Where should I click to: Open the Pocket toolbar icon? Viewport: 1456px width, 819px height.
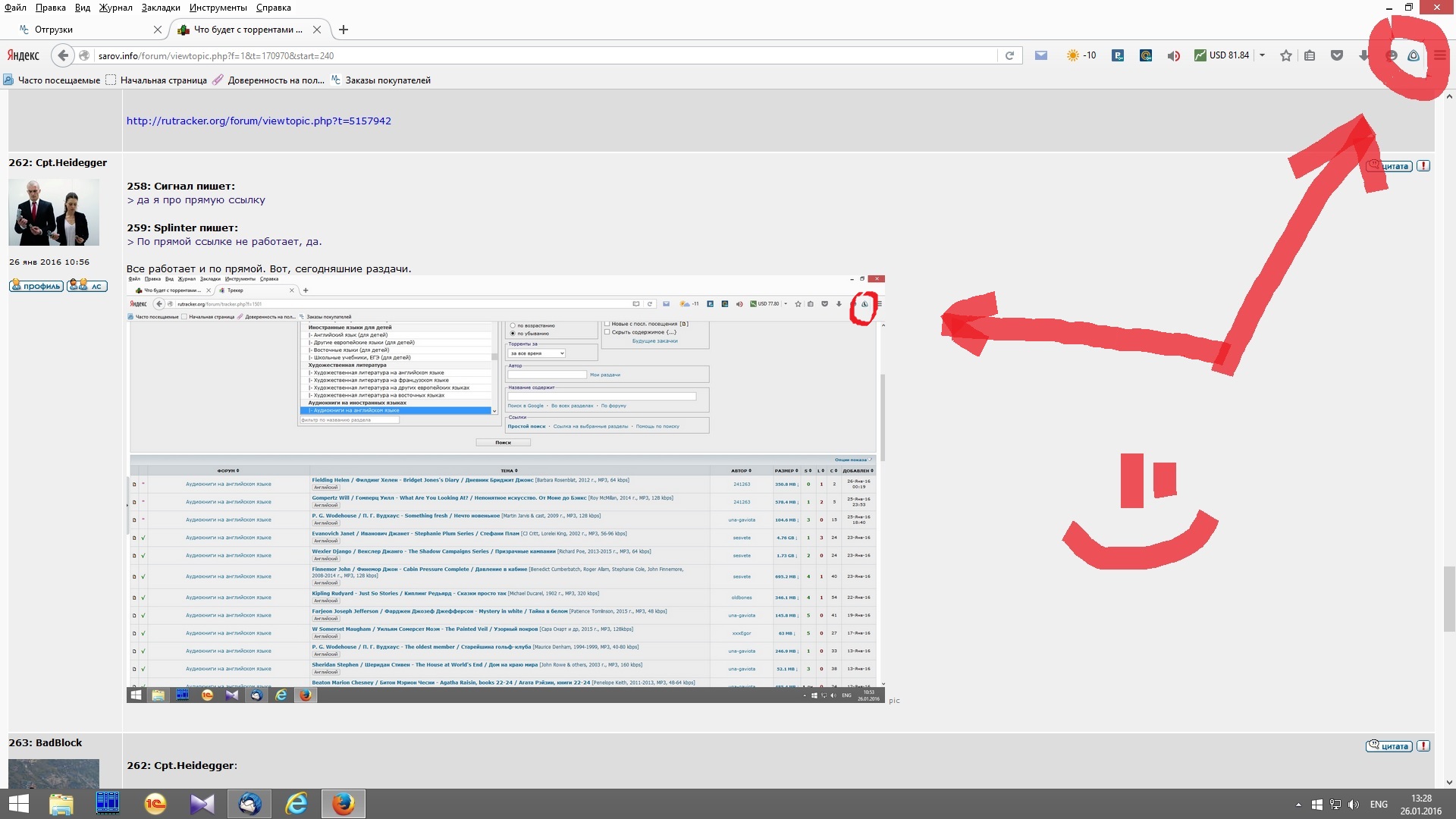click(1337, 55)
